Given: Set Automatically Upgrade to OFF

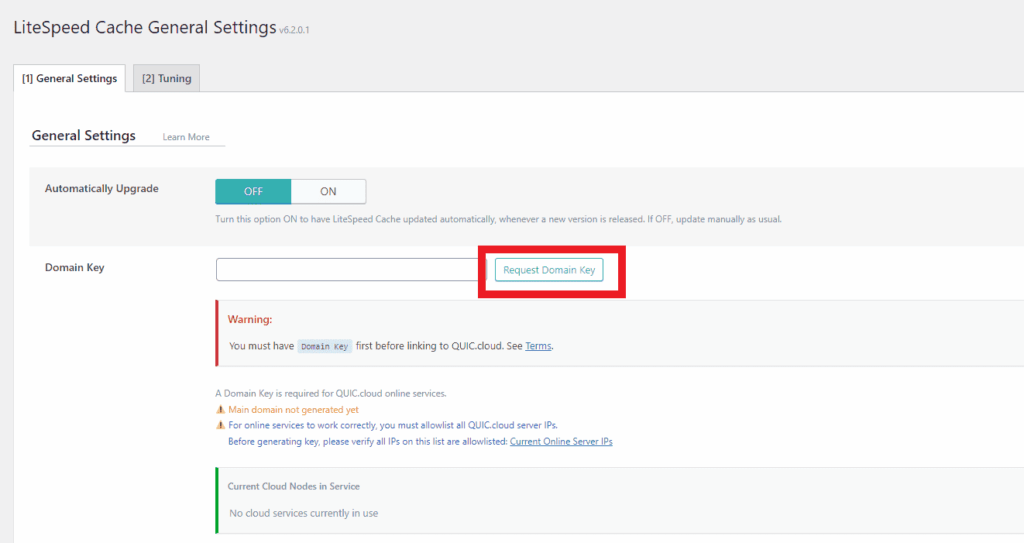Looking at the screenshot, I should (253, 191).
